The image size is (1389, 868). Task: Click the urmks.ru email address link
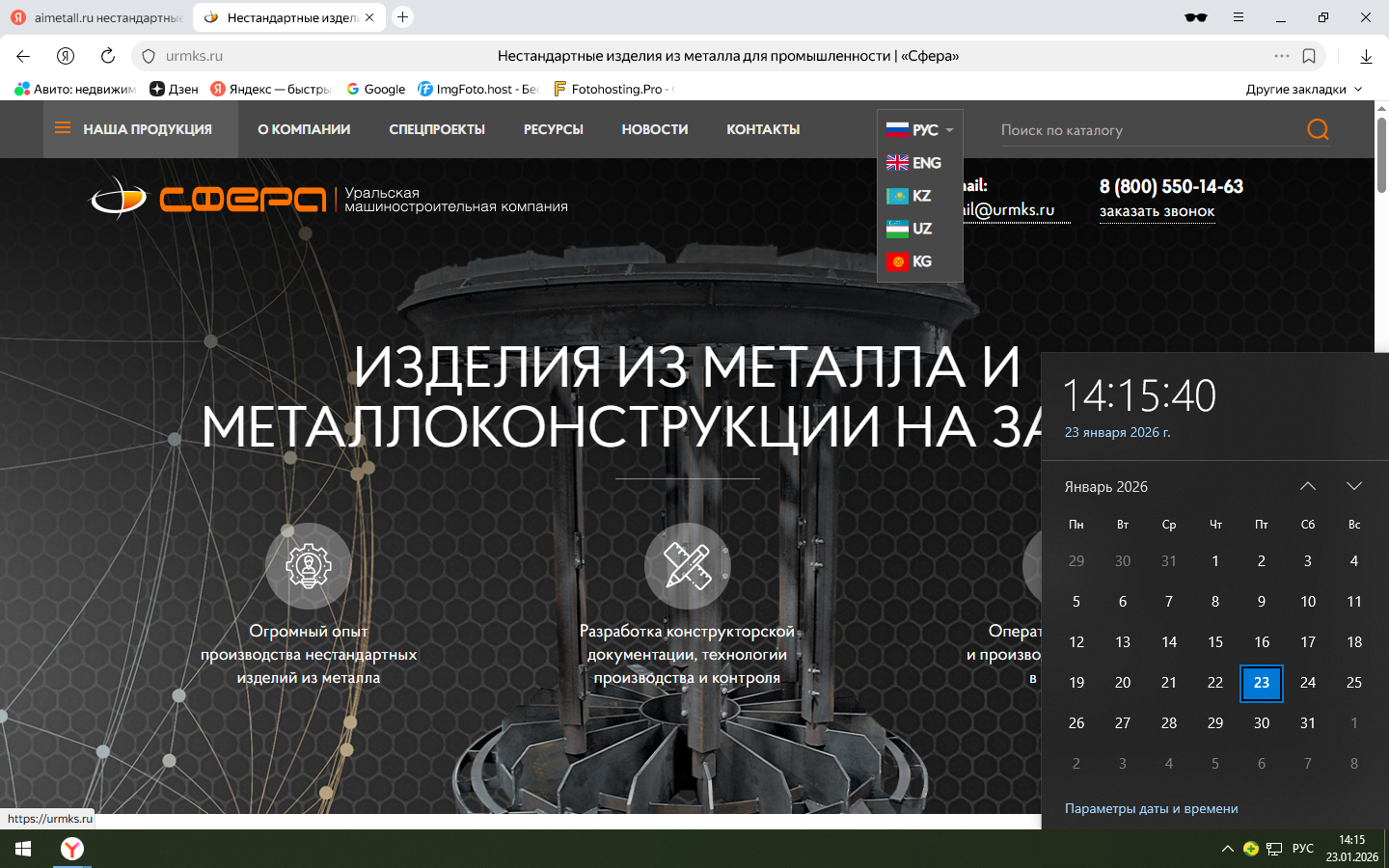click(x=1017, y=209)
